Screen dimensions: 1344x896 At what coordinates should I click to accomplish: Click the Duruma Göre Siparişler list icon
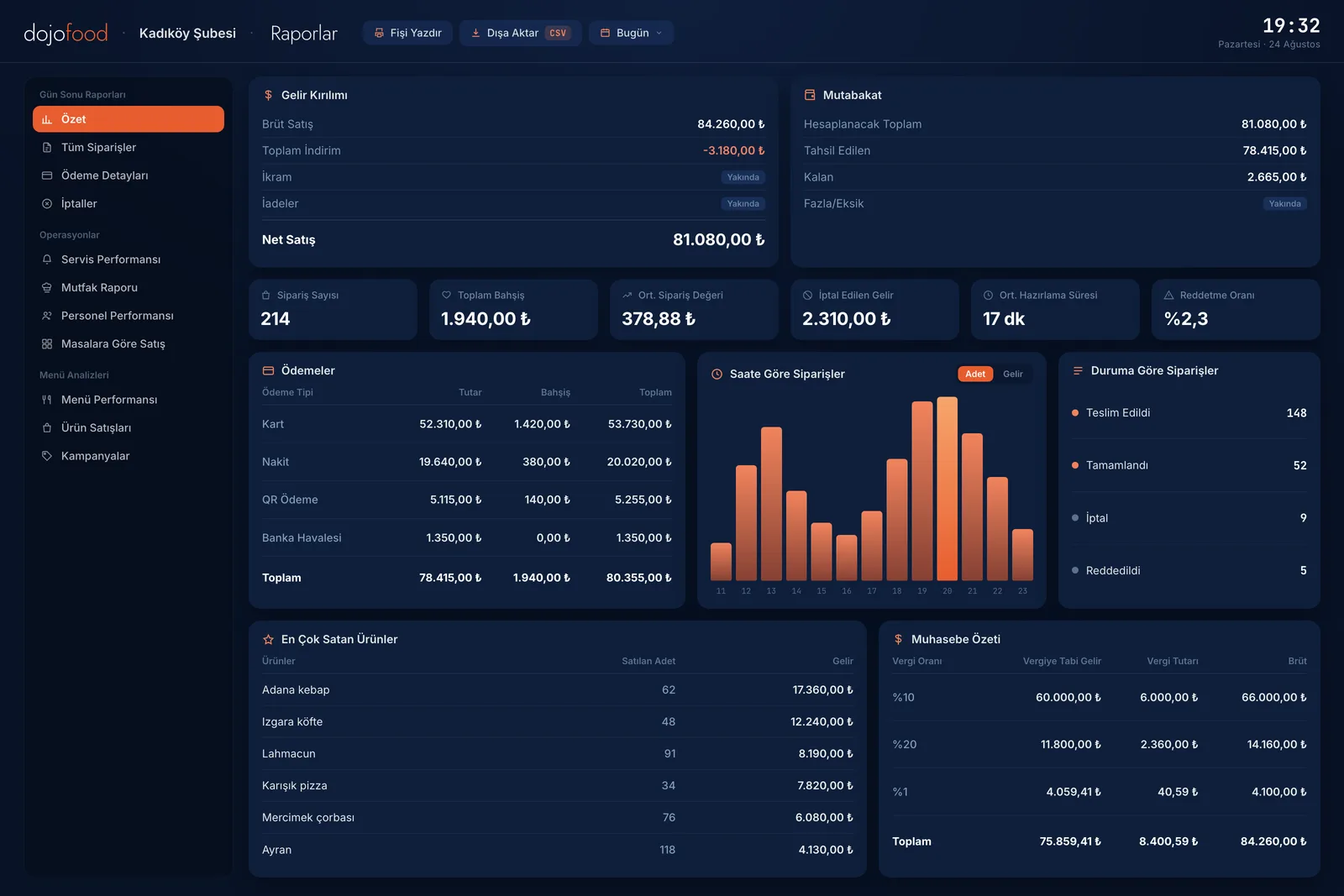(1078, 370)
